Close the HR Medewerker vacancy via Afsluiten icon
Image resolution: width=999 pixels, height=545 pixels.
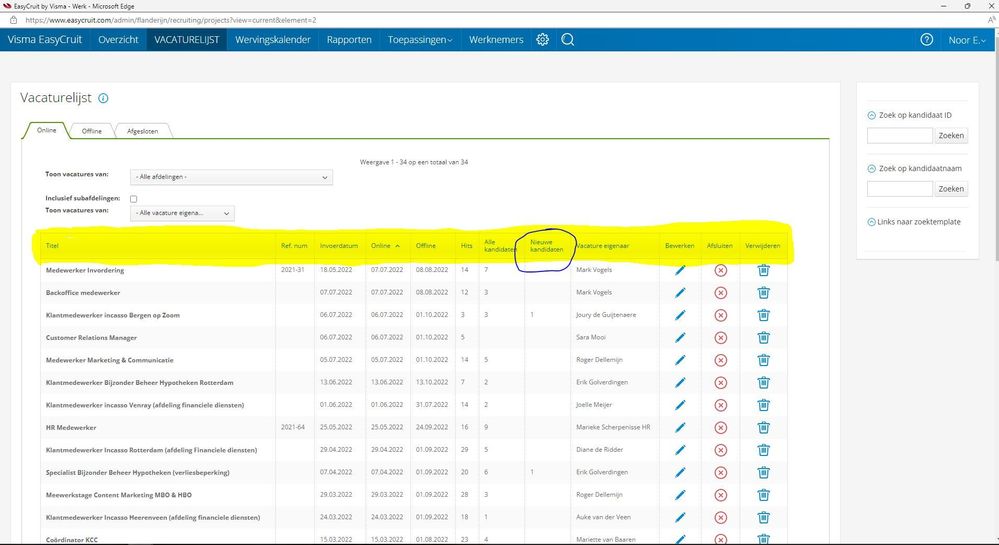(x=721, y=428)
